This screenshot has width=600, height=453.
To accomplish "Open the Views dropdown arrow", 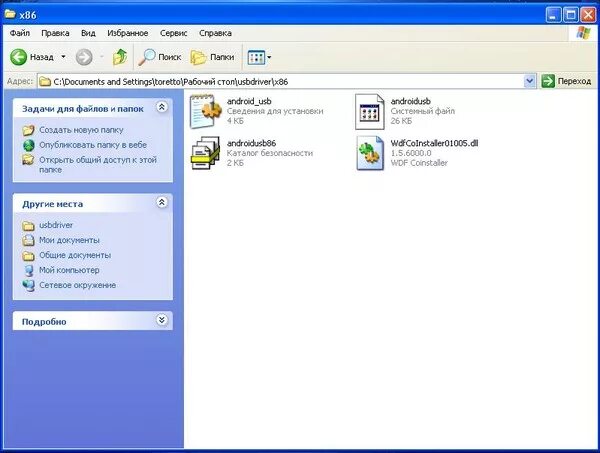I will 269,57.
